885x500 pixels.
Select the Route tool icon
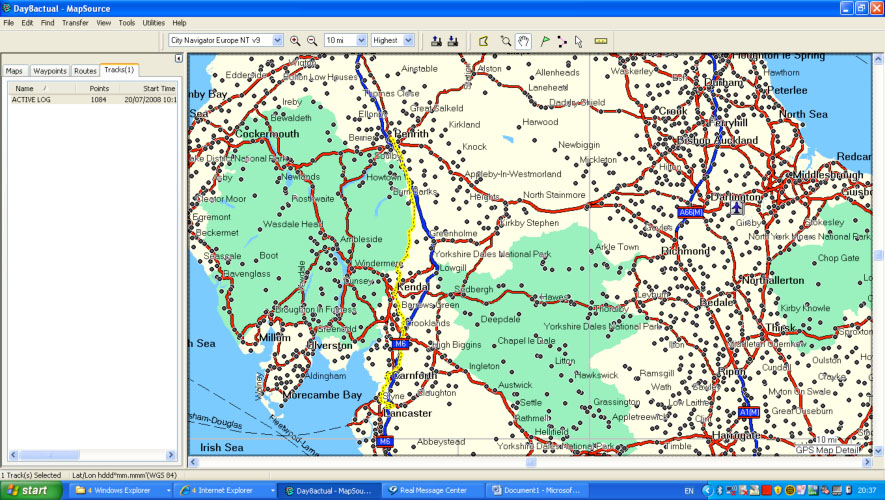point(562,41)
